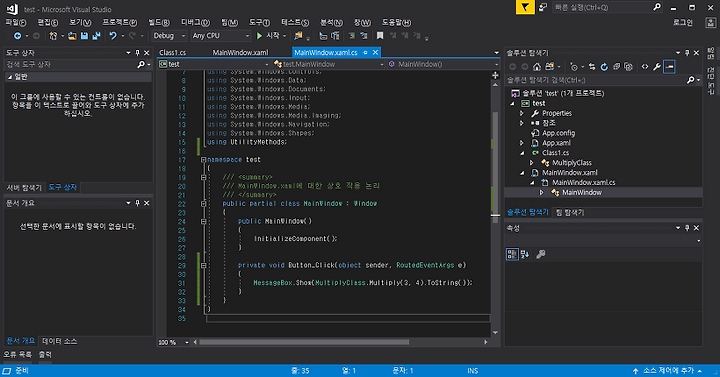Open the Debug configuration dropdown

169,36
